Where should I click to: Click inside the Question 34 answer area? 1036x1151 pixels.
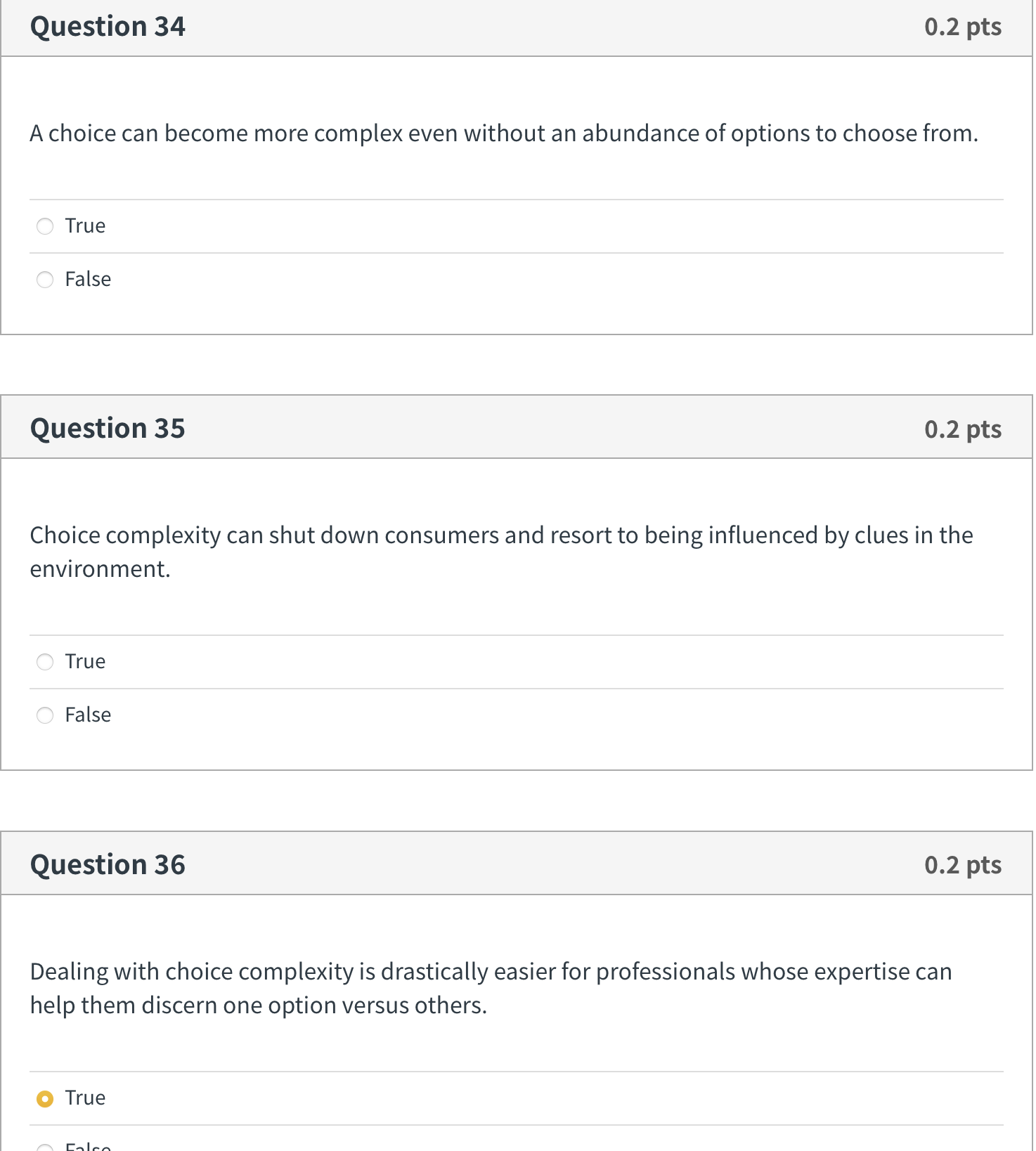coord(513,176)
